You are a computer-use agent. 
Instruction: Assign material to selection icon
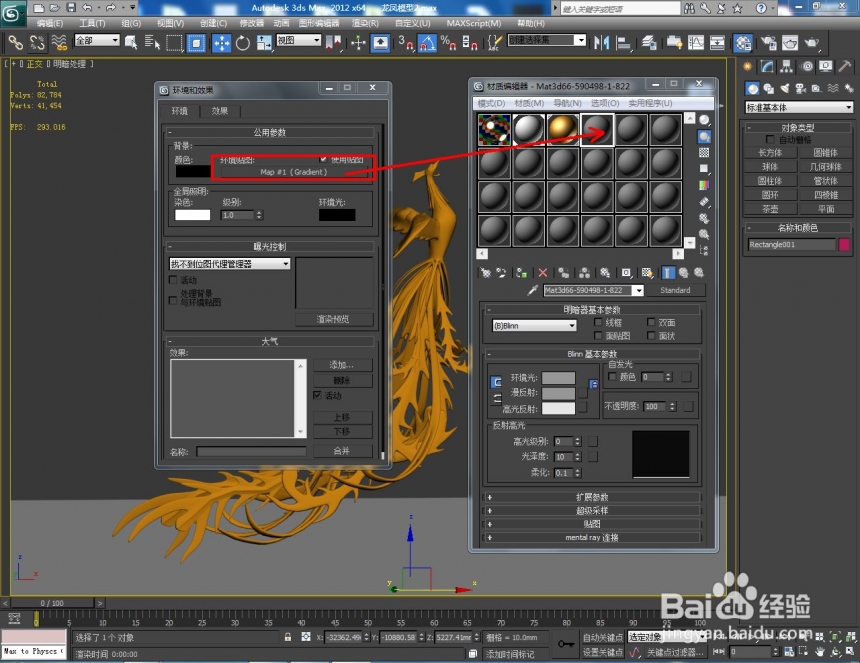[x=521, y=273]
